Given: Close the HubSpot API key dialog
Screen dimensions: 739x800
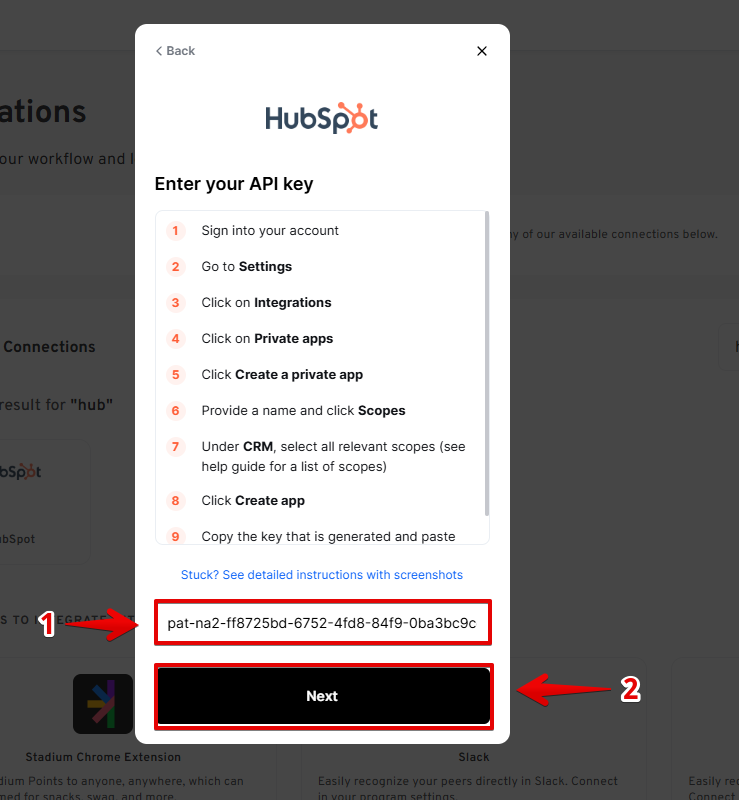Looking at the screenshot, I should pos(482,51).
